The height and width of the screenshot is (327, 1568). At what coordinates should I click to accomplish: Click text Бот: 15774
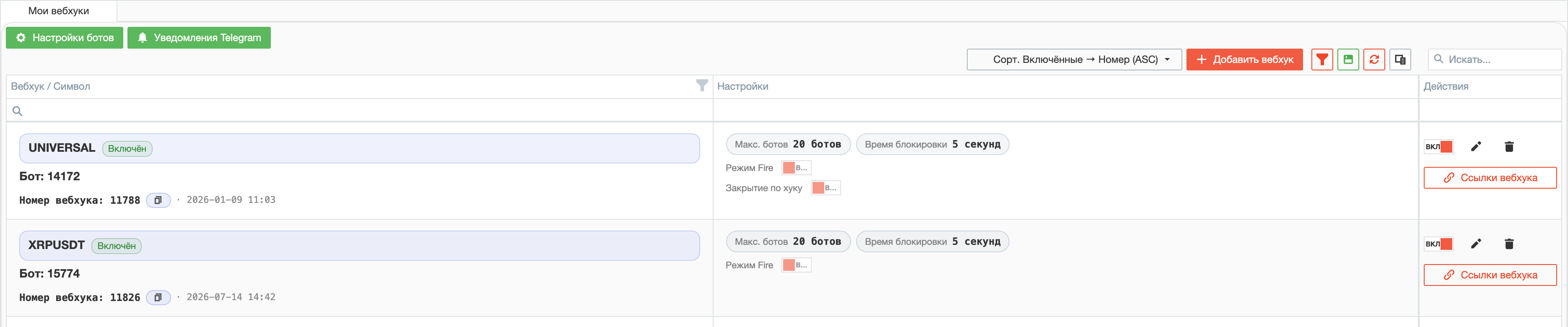click(50, 274)
